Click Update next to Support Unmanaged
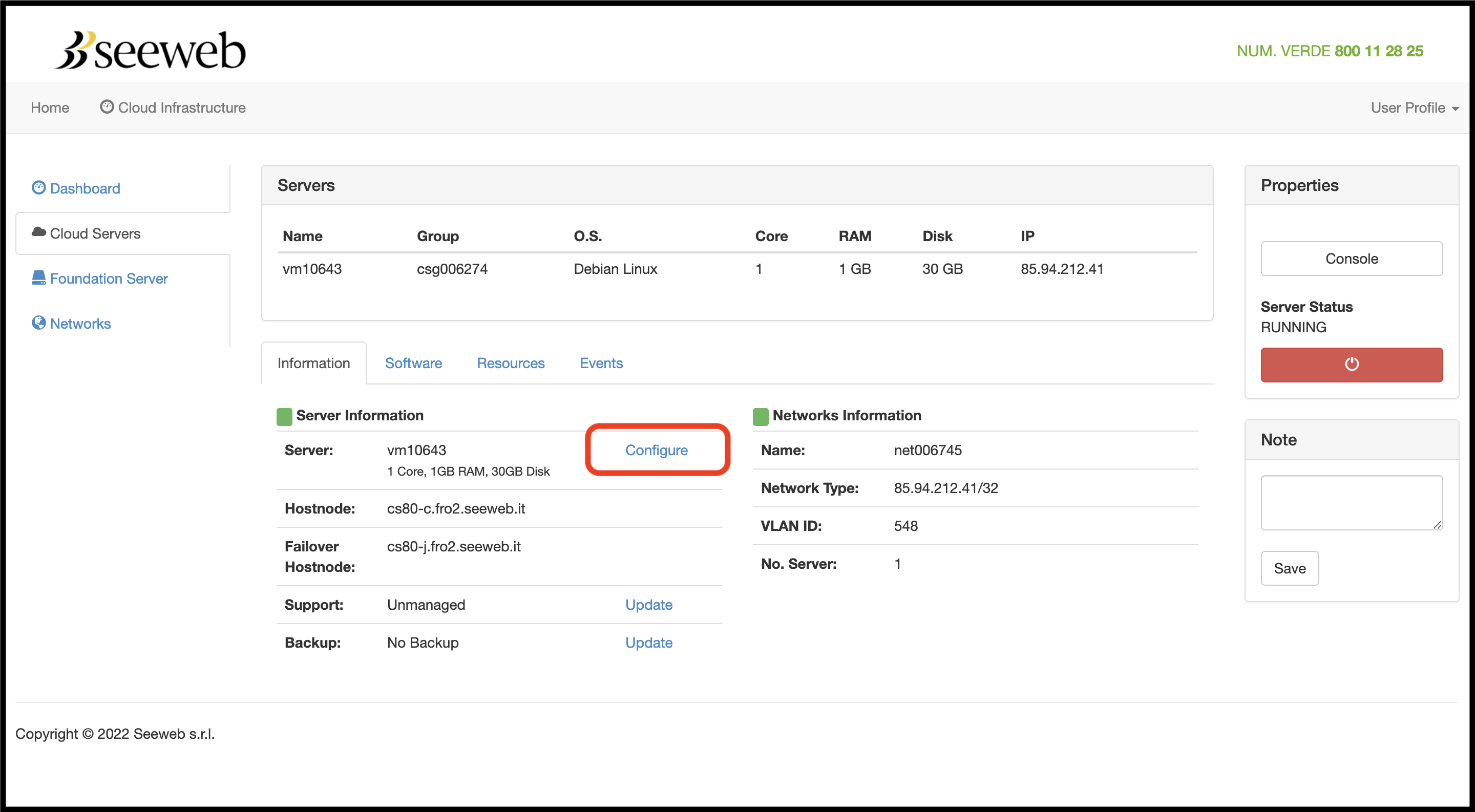Screen dimensions: 1475x812 (649, 605)
